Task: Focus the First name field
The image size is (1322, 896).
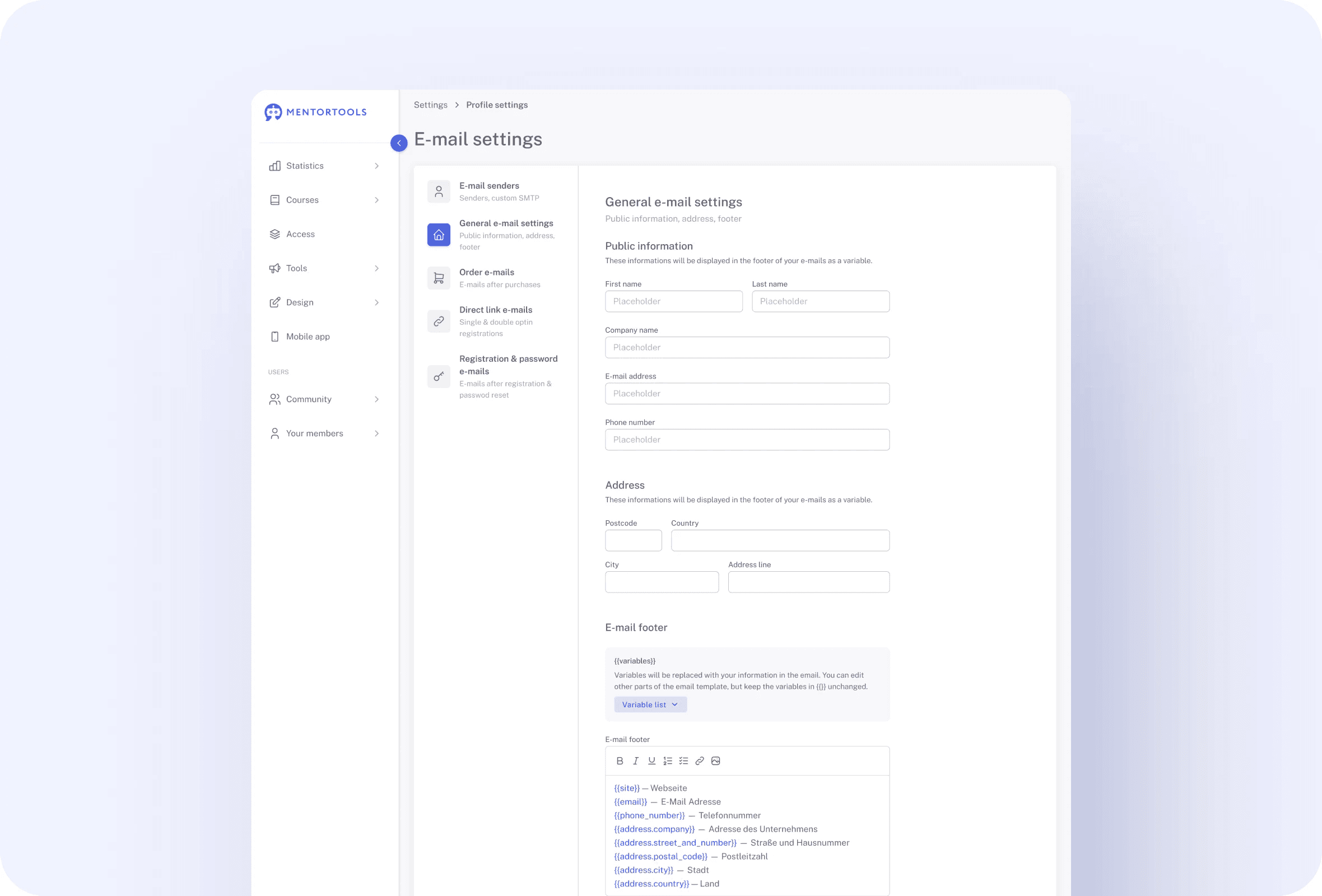Action: pos(673,301)
